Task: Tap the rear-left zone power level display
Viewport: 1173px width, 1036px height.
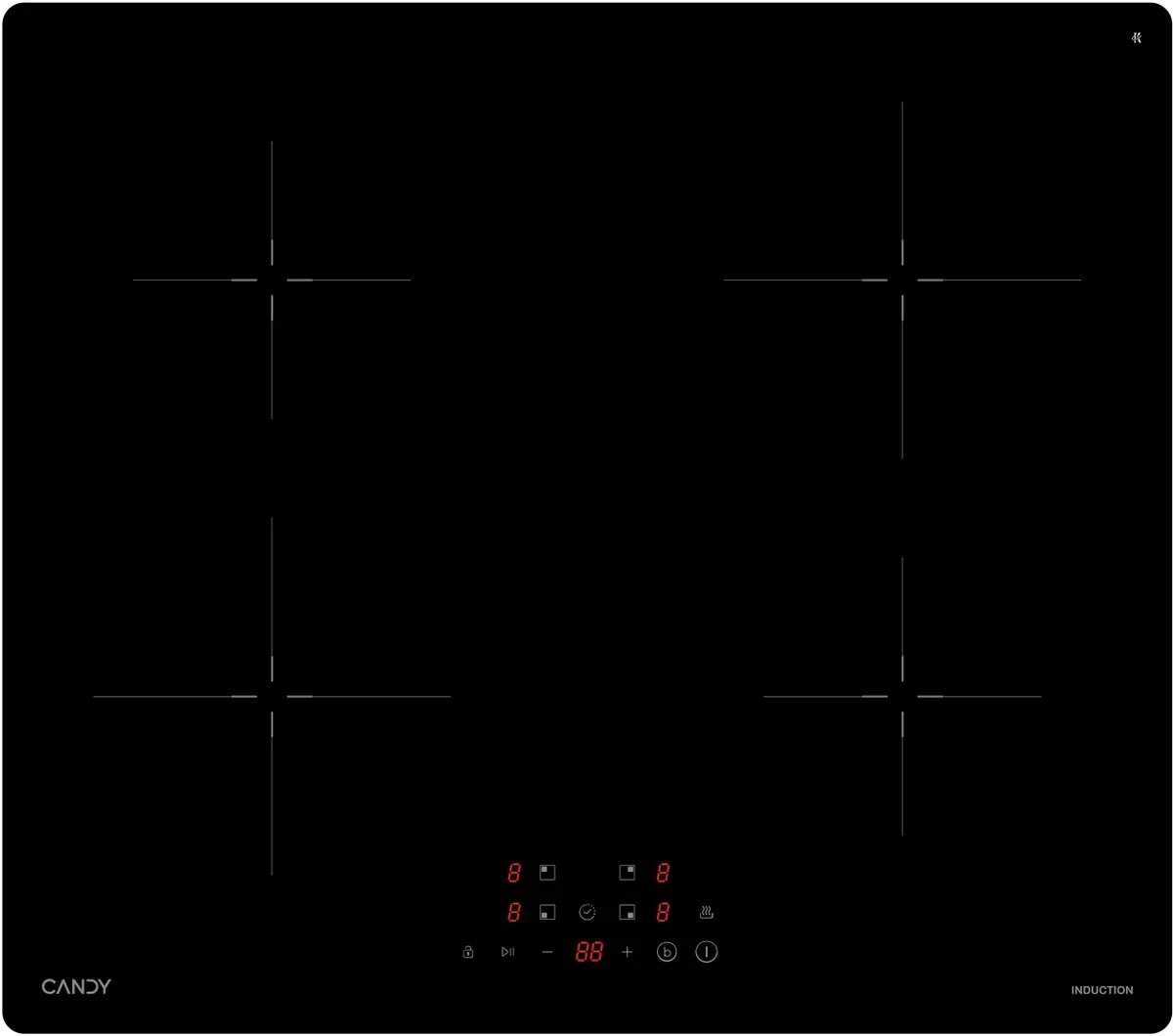Action: [514, 873]
